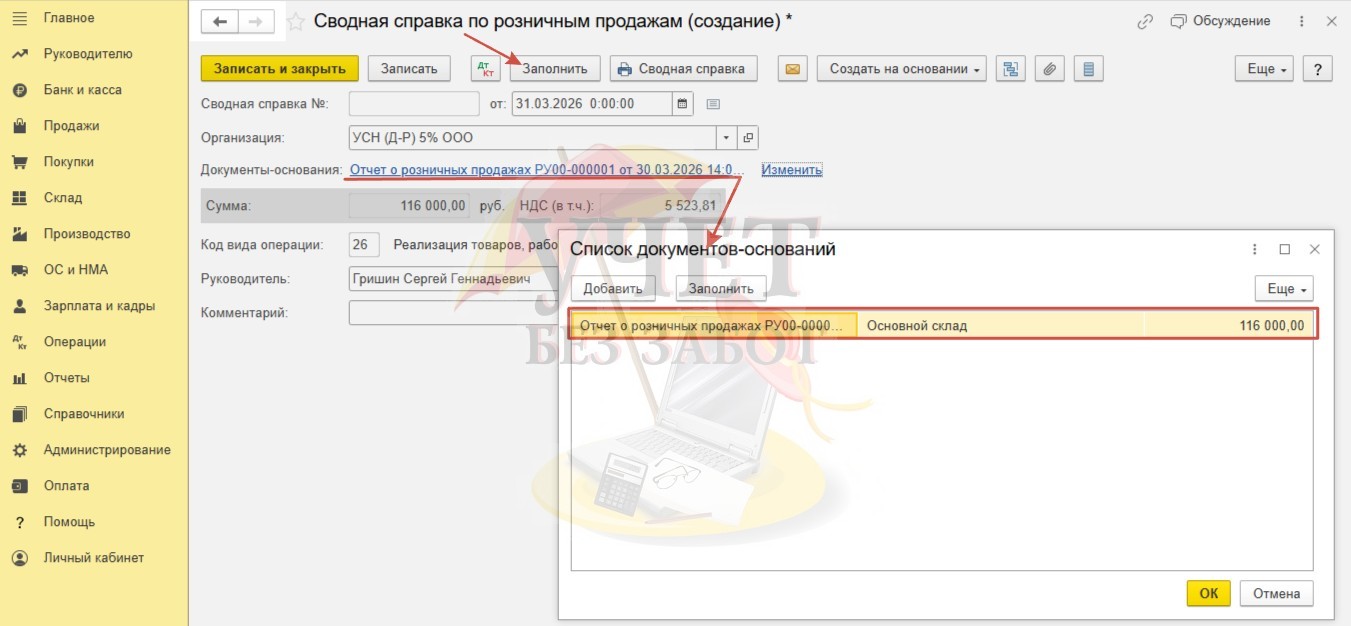Open Зарплата и кадры sidebar section

tap(99, 306)
